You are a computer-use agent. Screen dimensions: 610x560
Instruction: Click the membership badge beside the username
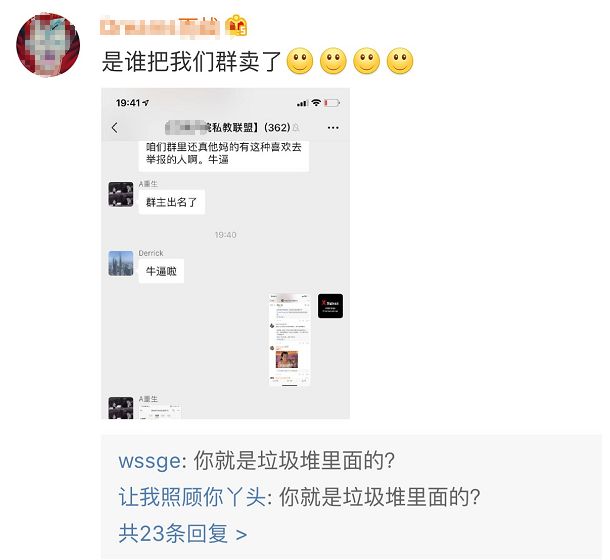click(236, 26)
